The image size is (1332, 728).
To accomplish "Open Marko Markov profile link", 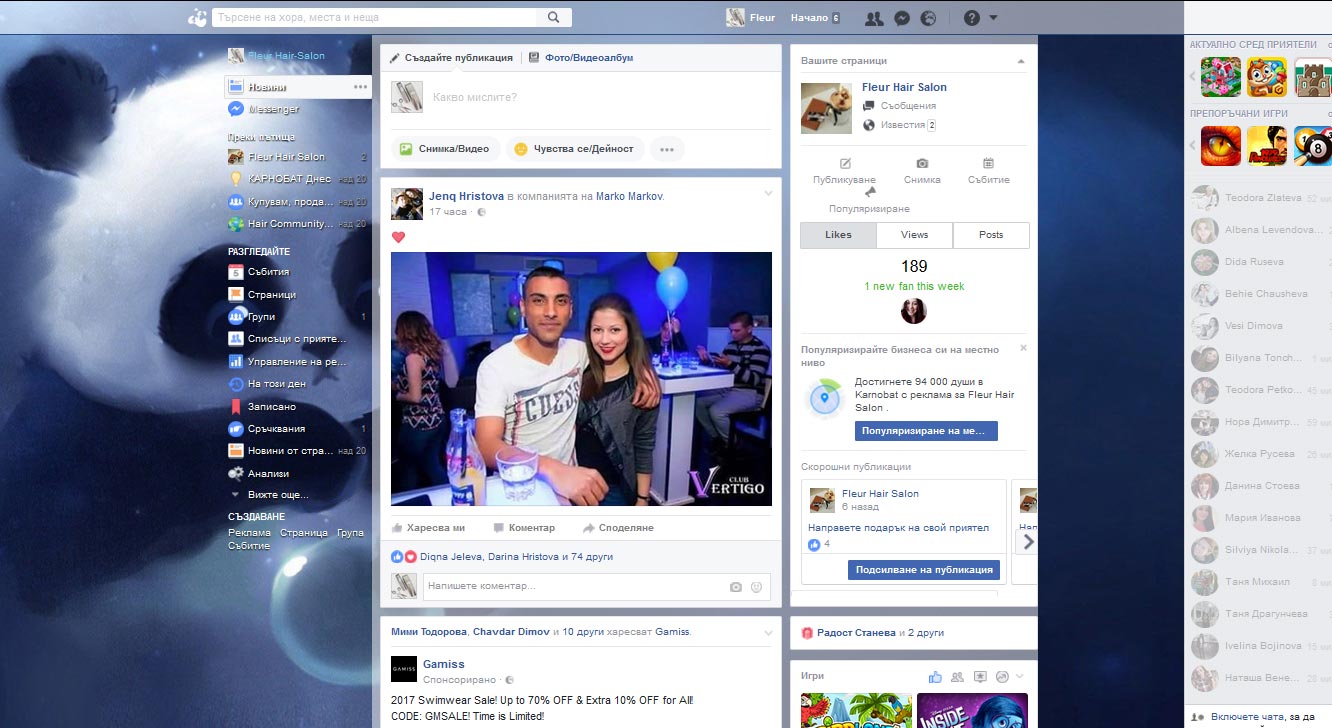I will pos(629,197).
